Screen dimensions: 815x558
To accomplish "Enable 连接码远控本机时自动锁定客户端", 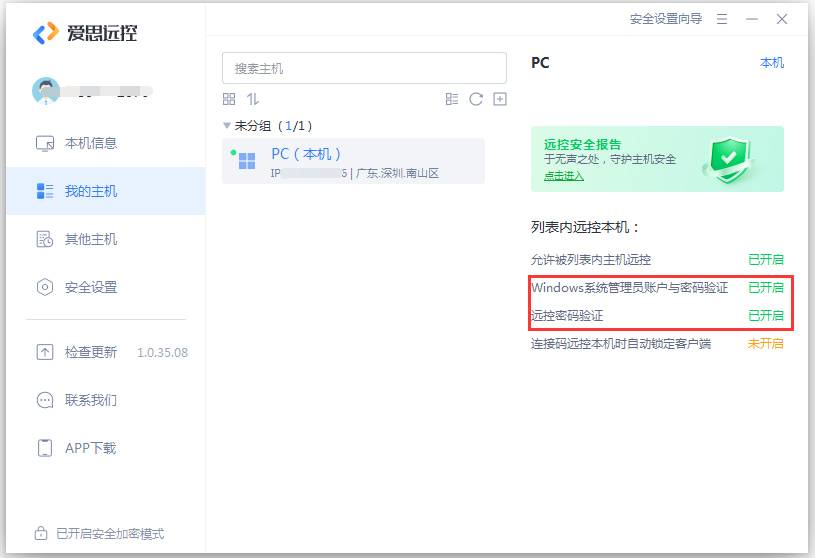I will click(765, 343).
